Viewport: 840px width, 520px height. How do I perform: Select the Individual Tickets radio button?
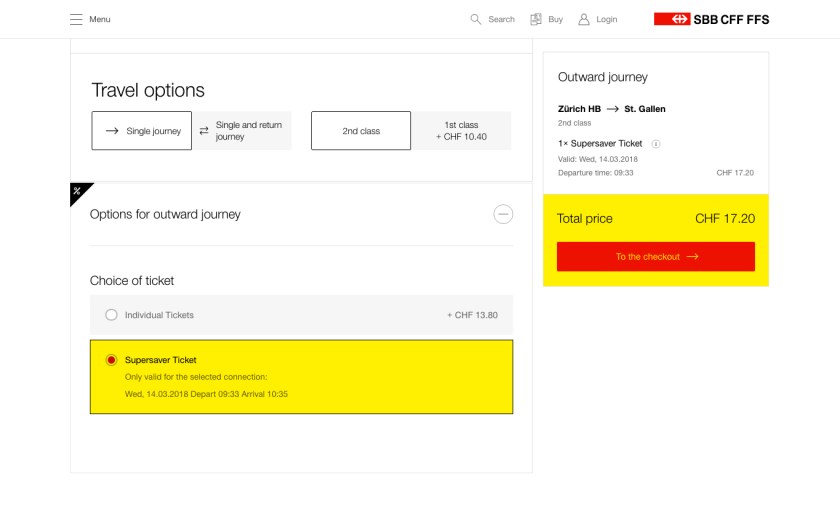(x=111, y=315)
